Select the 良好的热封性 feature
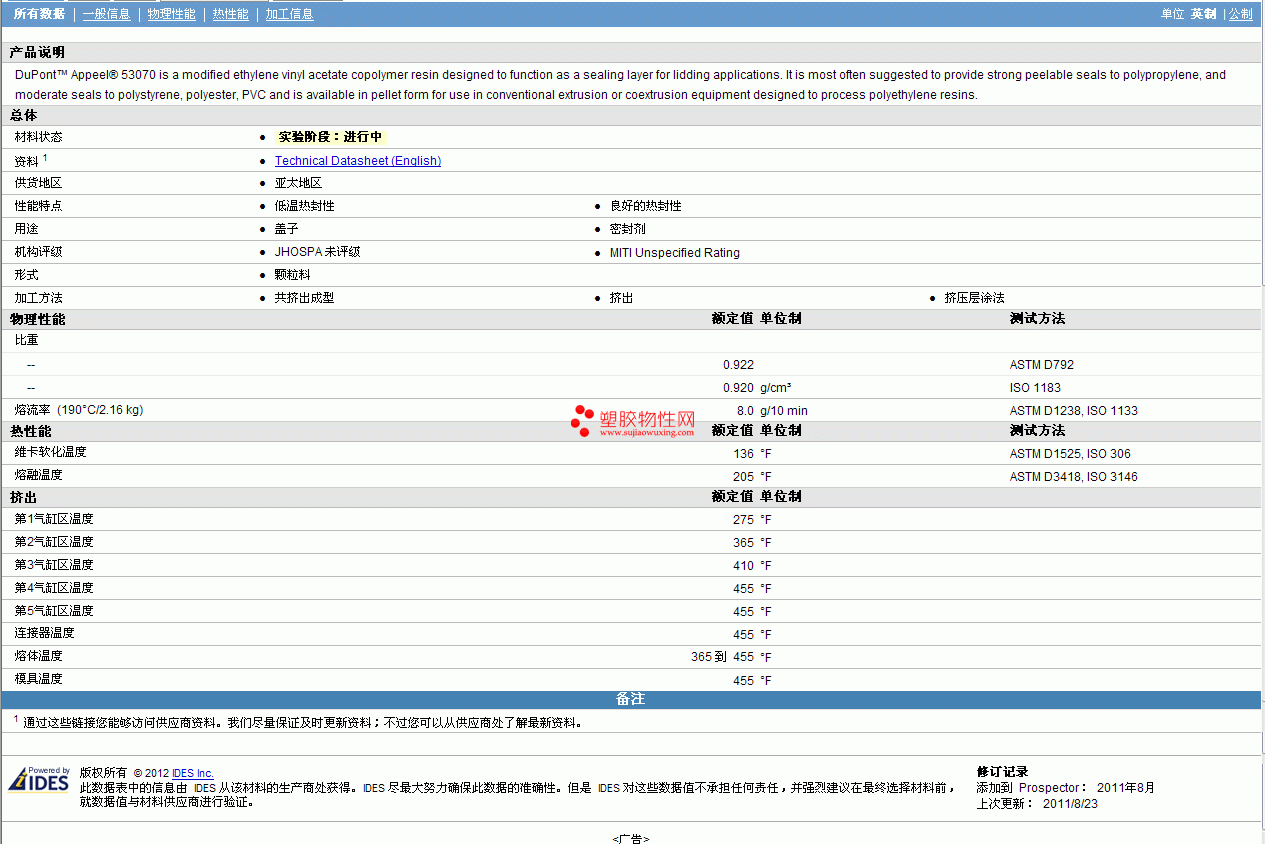Image resolution: width=1265 pixels, height=844 pixels. coord(646,206)
